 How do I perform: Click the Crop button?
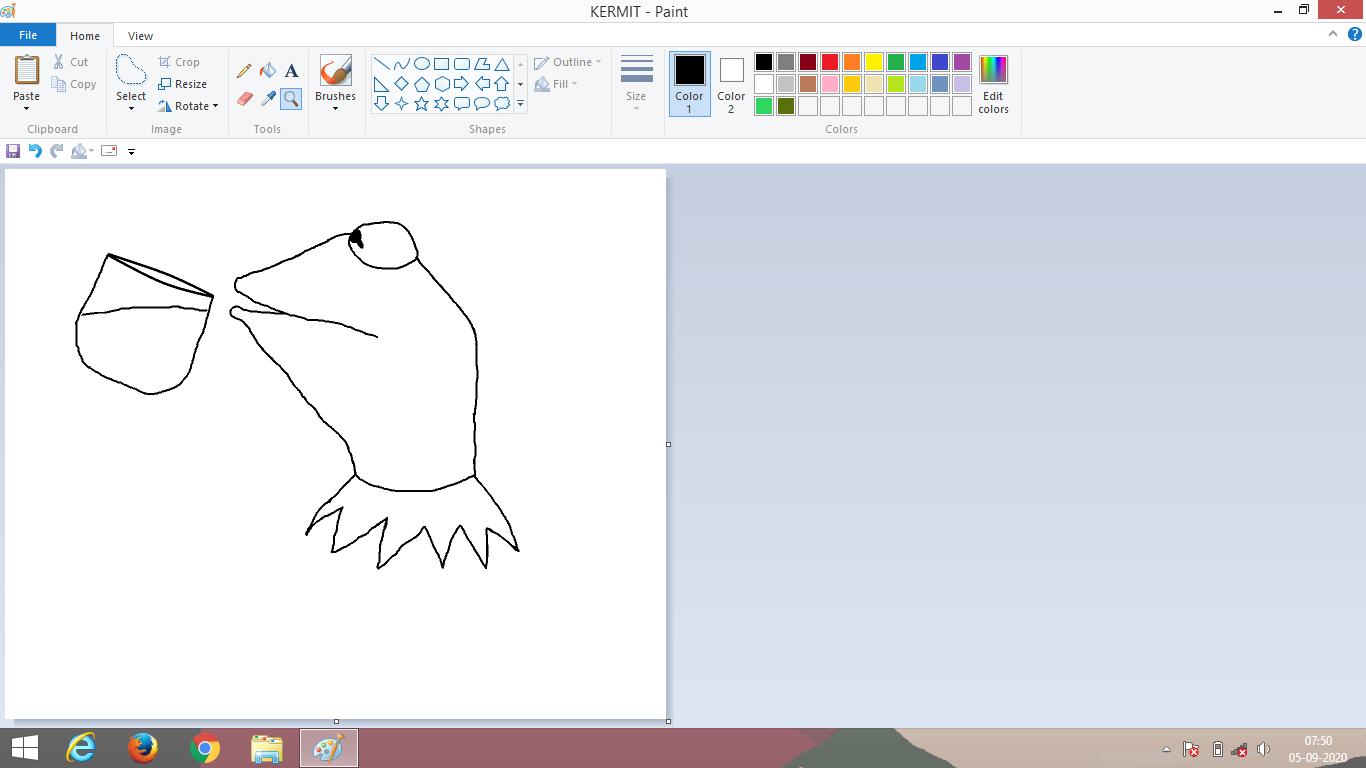179,62
